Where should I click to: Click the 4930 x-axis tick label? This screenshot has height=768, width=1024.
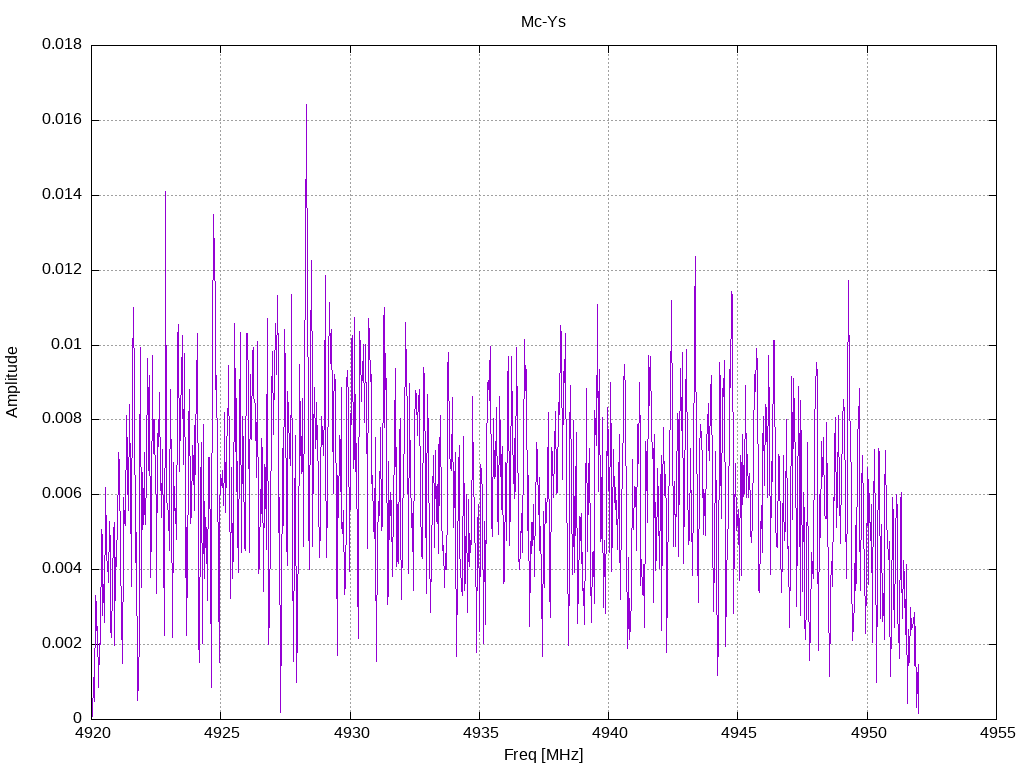pos(351,733)
